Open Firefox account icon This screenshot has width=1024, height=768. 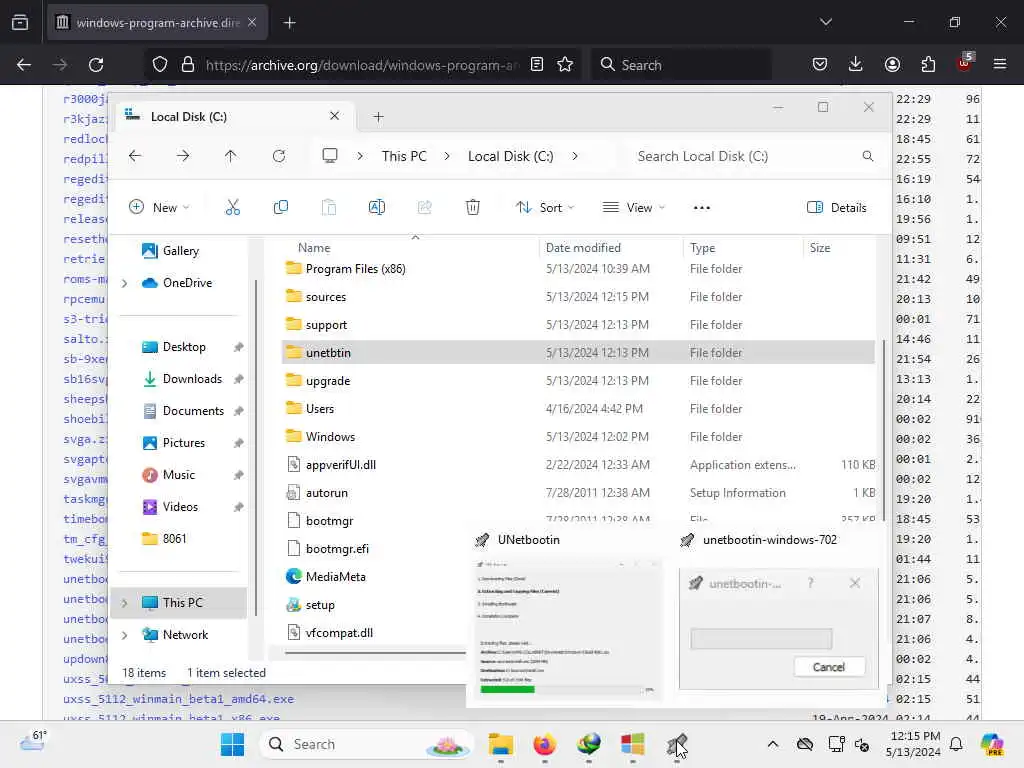coord(892,64)
